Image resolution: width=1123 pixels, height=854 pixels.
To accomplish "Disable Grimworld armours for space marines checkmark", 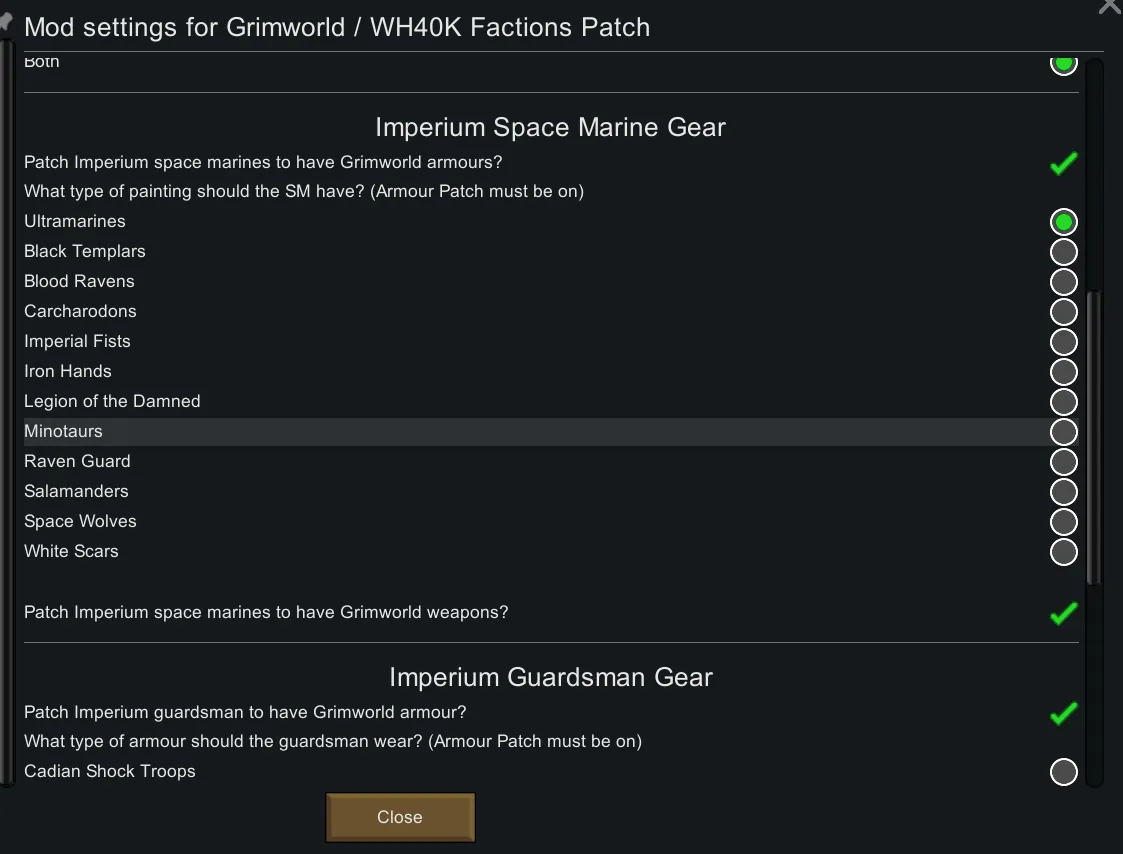I will (x=1063, y=163).
